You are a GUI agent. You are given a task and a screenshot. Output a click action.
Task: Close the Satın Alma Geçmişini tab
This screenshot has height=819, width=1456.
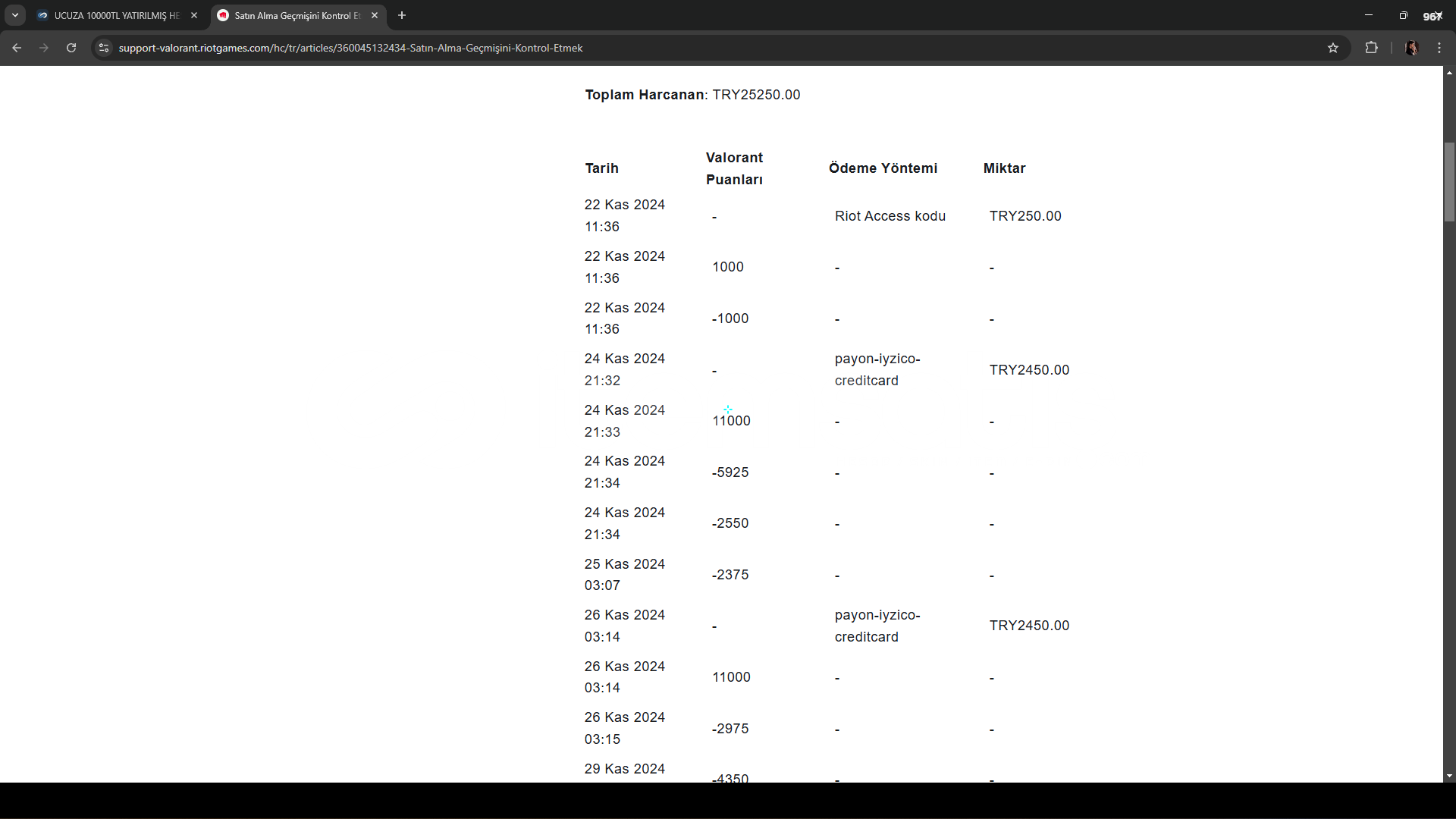(375, 15)
